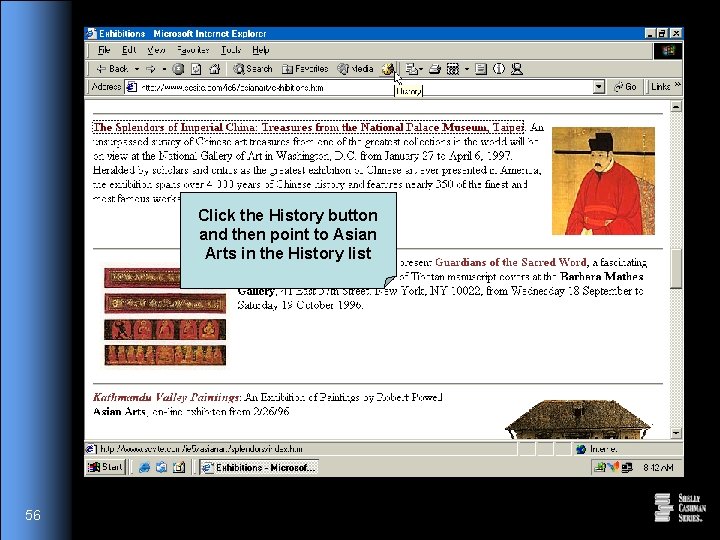Open the Edit button dropdown arrow
Image resolution: width=720 pixels, height=540 pixels.
(467, 69)
